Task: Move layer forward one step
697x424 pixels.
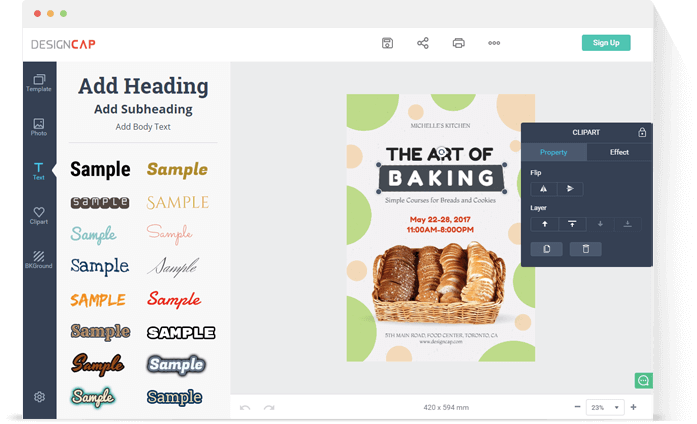Action: (545, 224)
